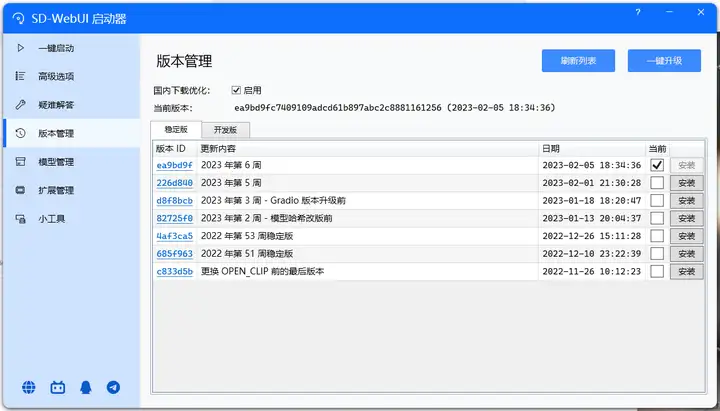Click the 版本 ID column header

(175, 148)
